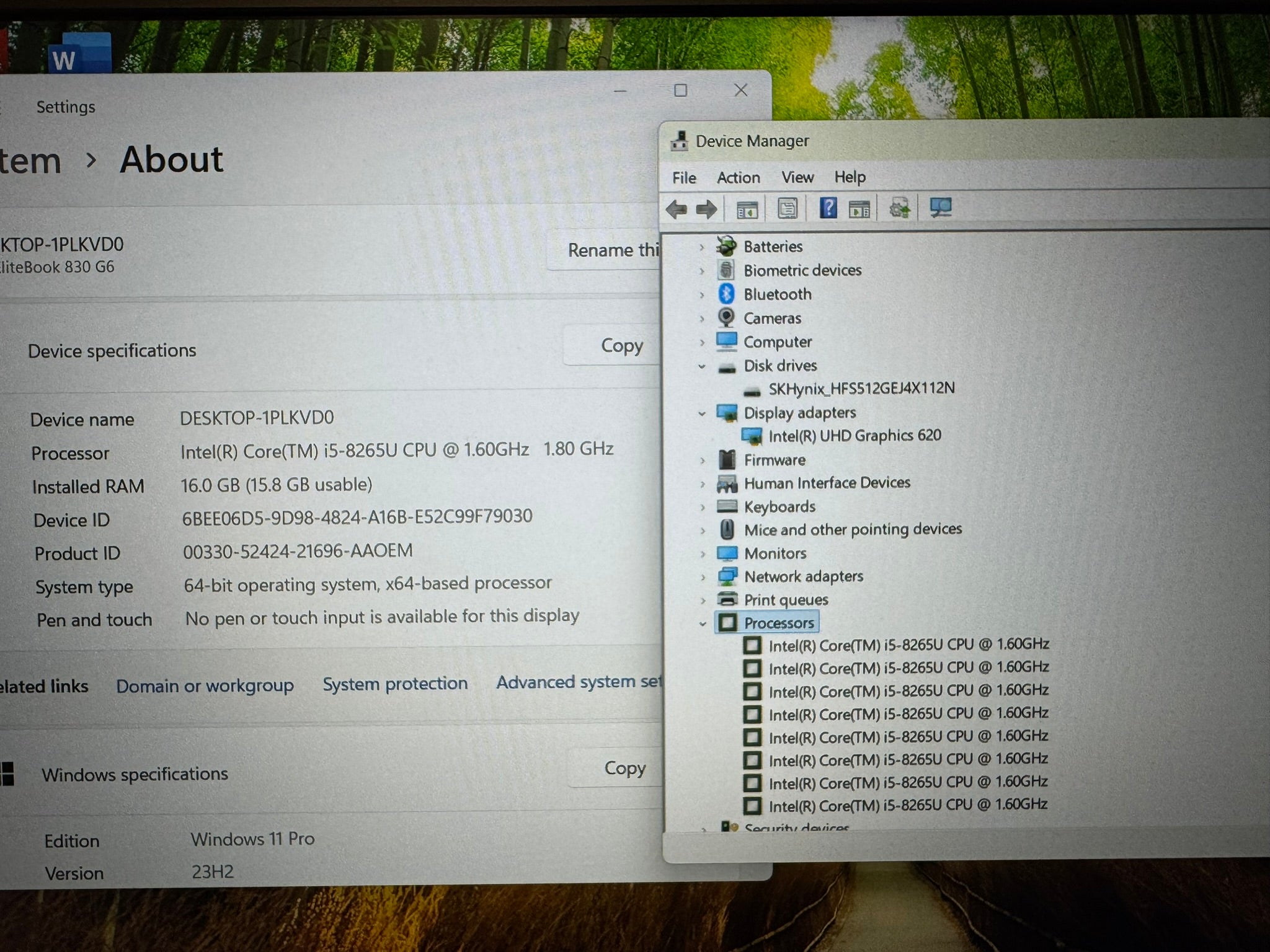Expand the Cameras node

(x=702, y=319)
